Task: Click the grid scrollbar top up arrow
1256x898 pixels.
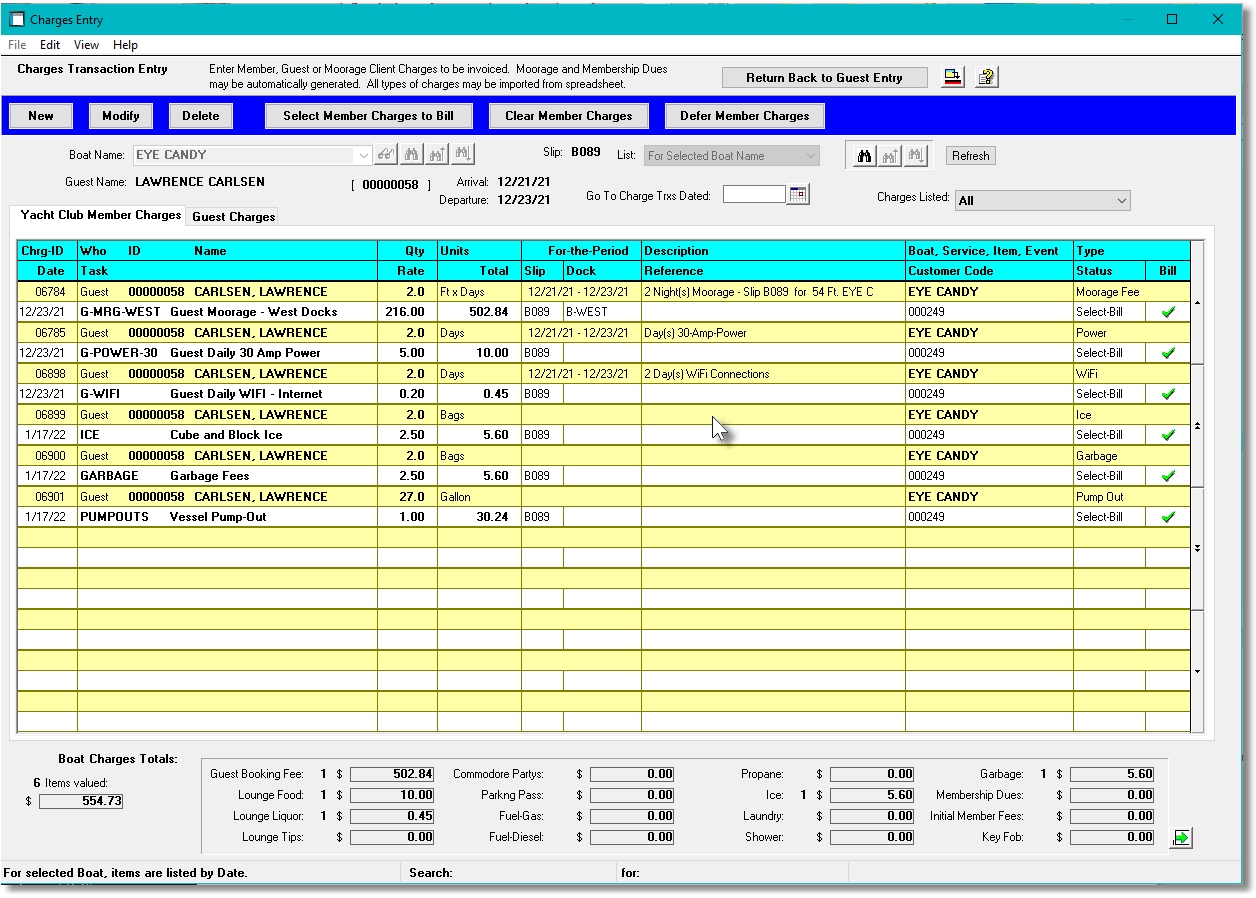Action: [x=1198, y=302]
